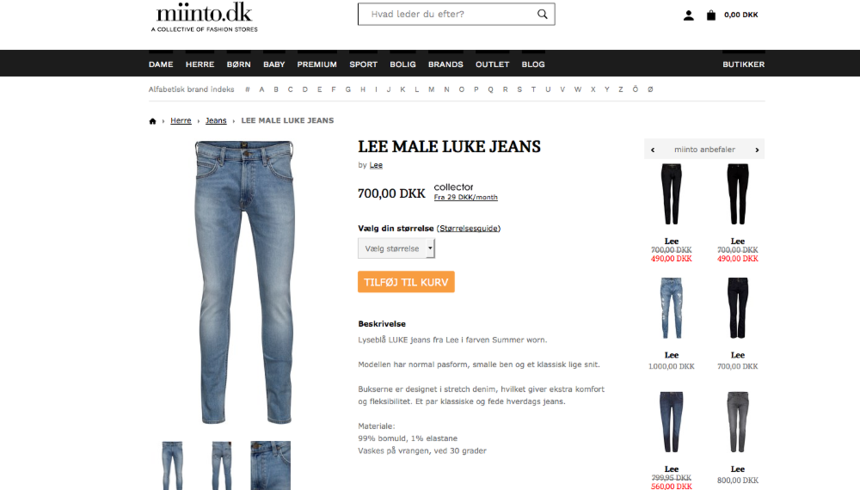The width and height of the screenshot is (860, 490).
Task: Show next miinto anbefaler recommendations
Action: tap(757, 150)
